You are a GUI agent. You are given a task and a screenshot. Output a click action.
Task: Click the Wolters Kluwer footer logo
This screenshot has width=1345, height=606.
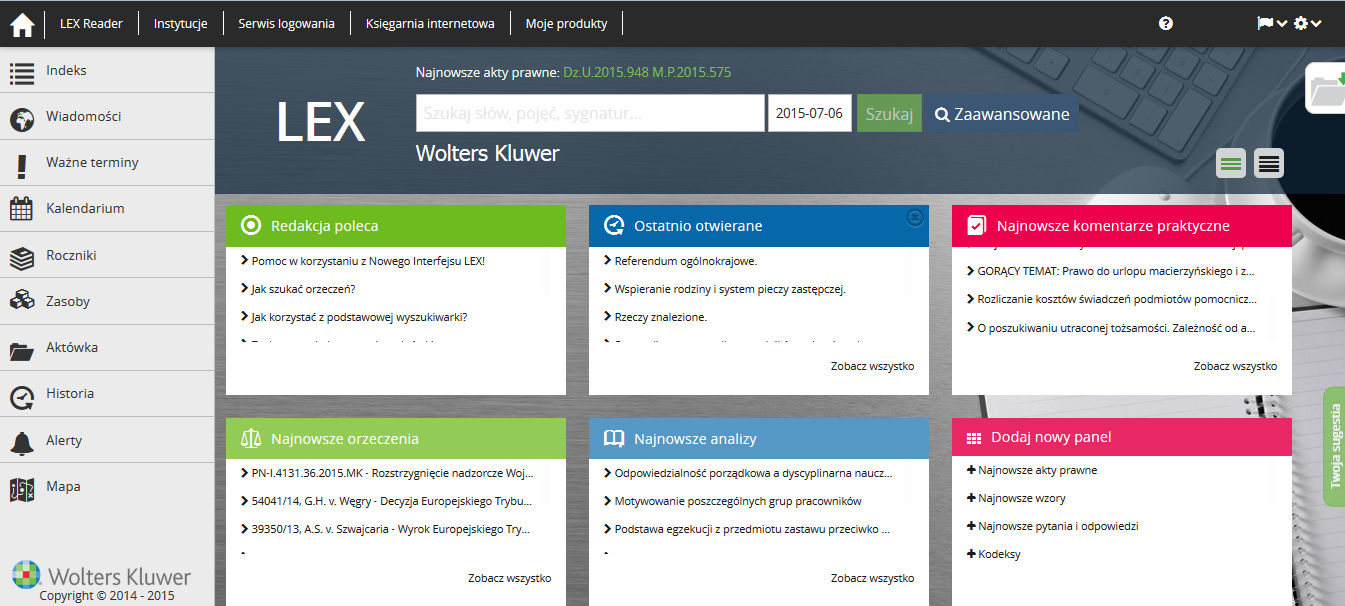[100, 576]
